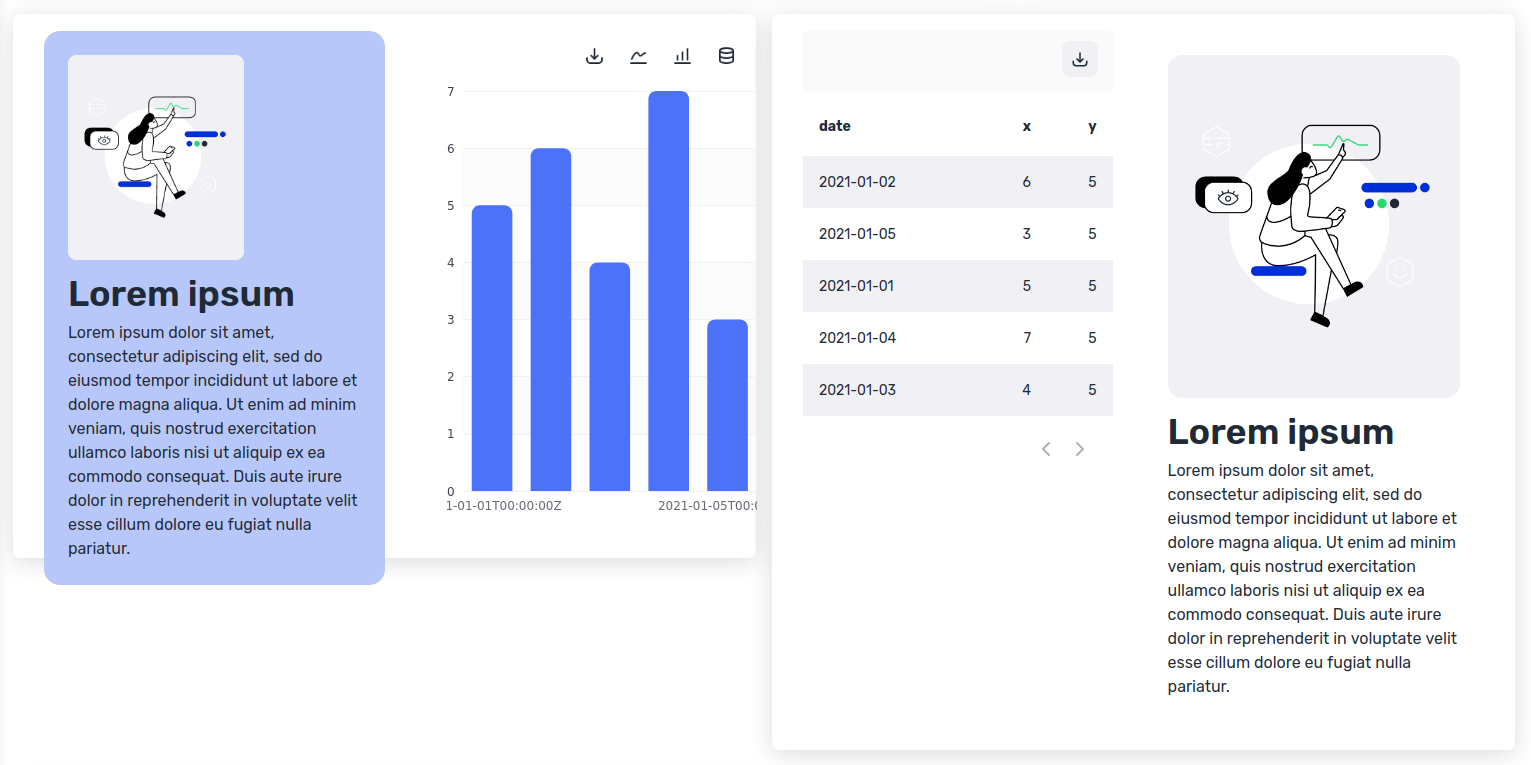Click the first bar with value 5
This screenshot has height=765, width=1531.
click(492, 348)
